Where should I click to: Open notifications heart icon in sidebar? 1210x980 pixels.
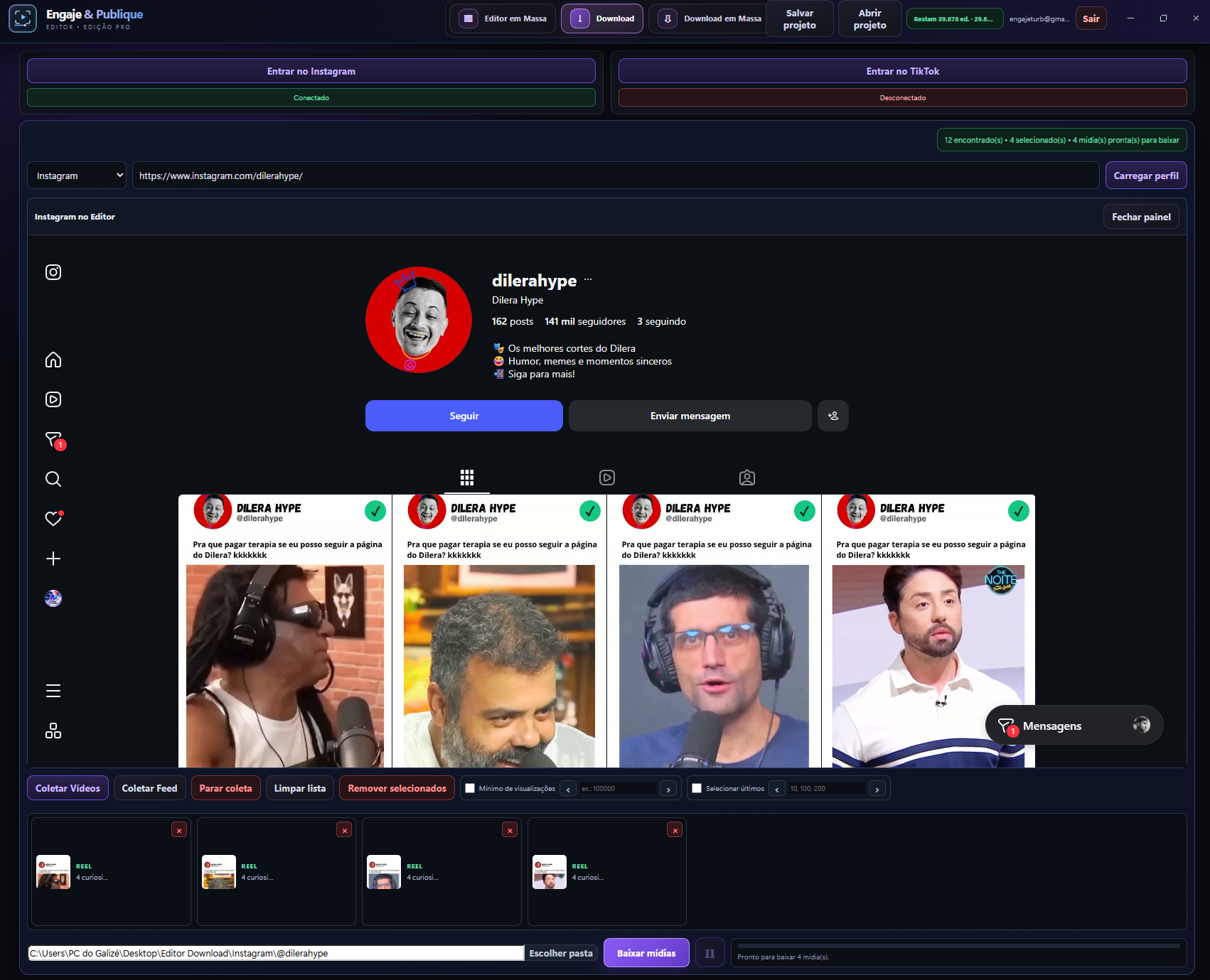(53, 518)
